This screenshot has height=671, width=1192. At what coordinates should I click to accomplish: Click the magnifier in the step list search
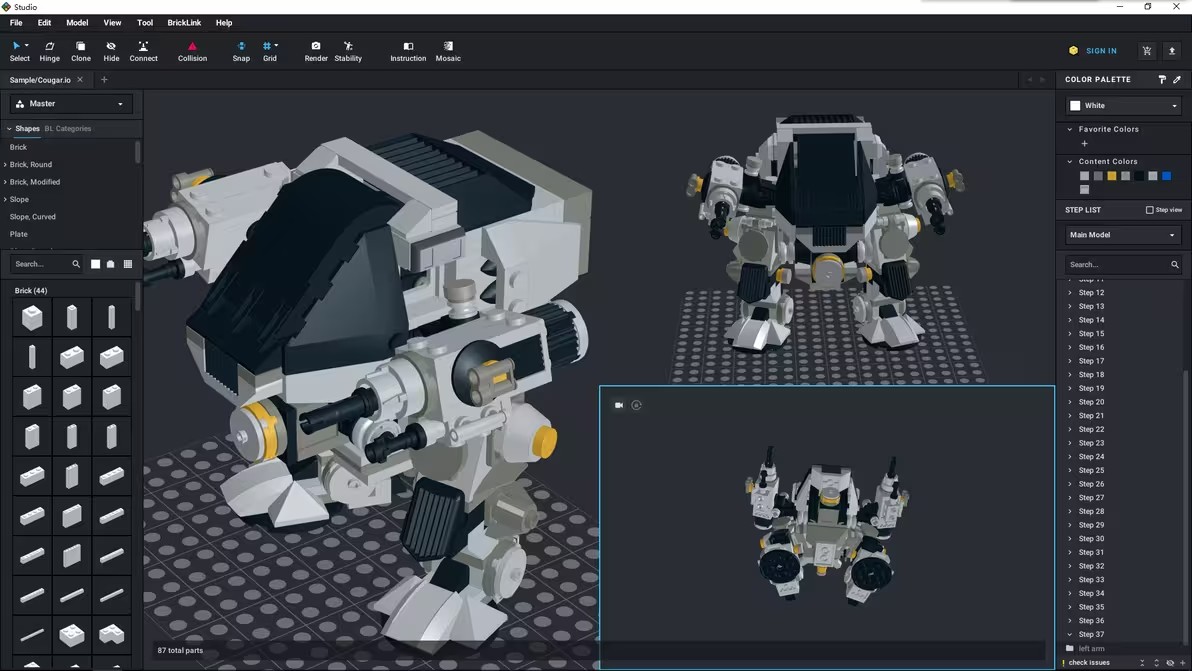click(1175, 264)
